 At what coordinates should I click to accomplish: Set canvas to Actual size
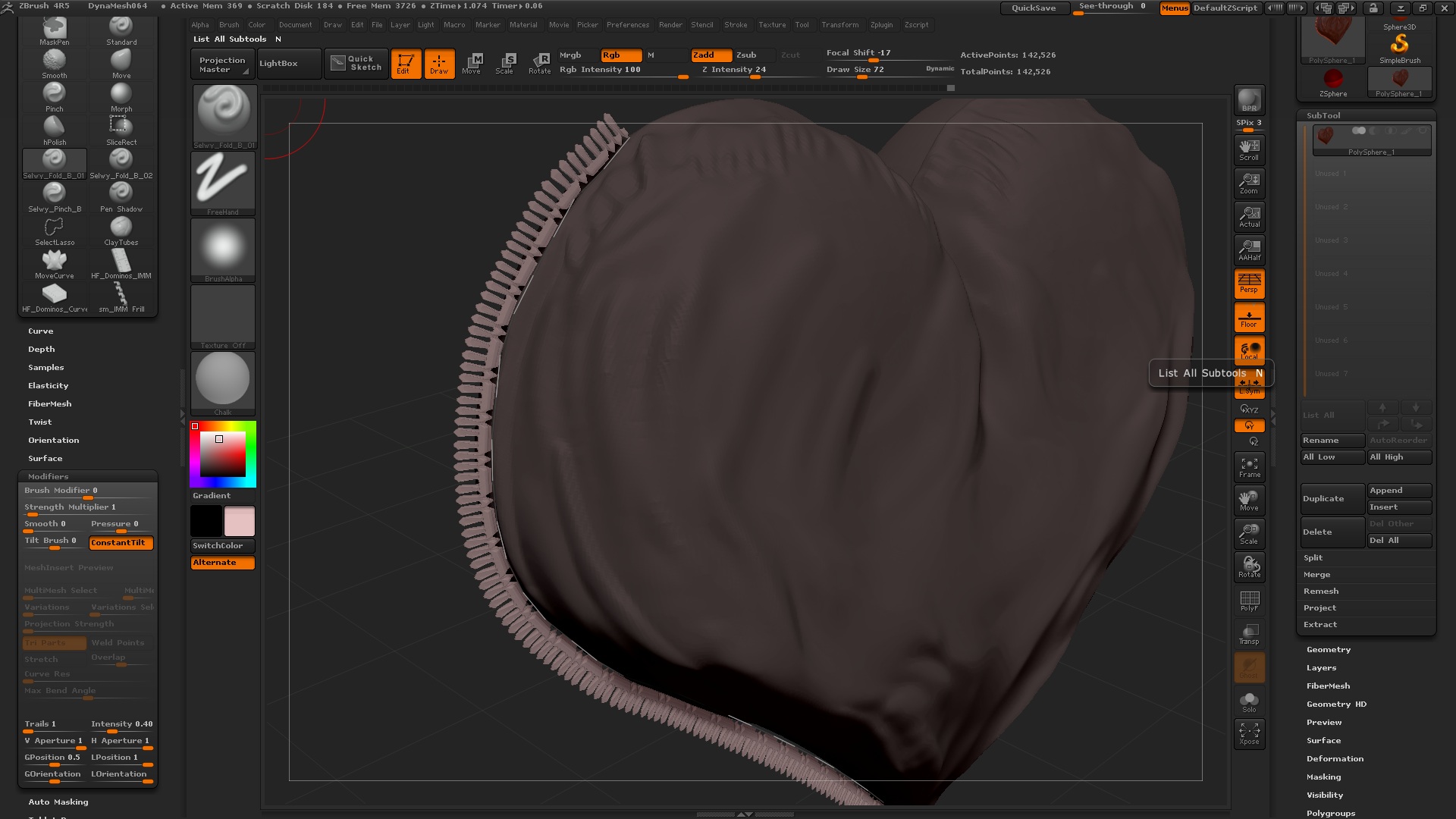[1249, 217]
